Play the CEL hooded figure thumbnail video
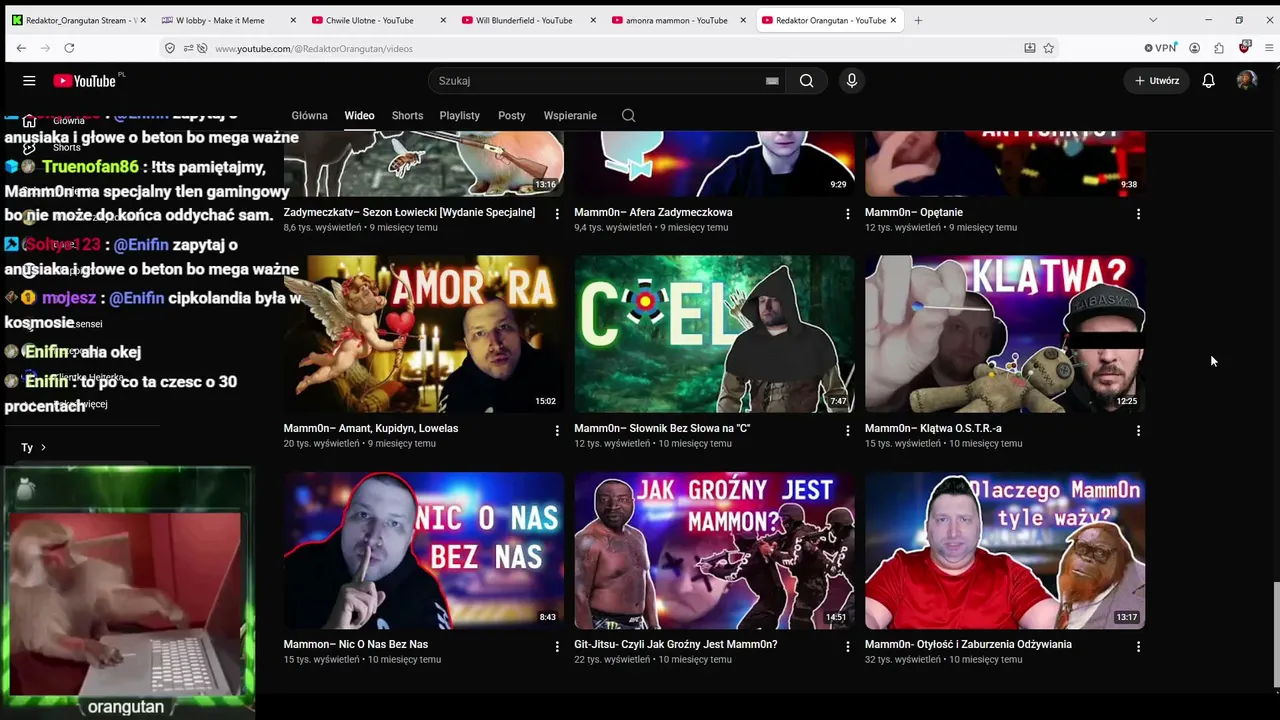 pyautogui.click(x=714, y=334)
